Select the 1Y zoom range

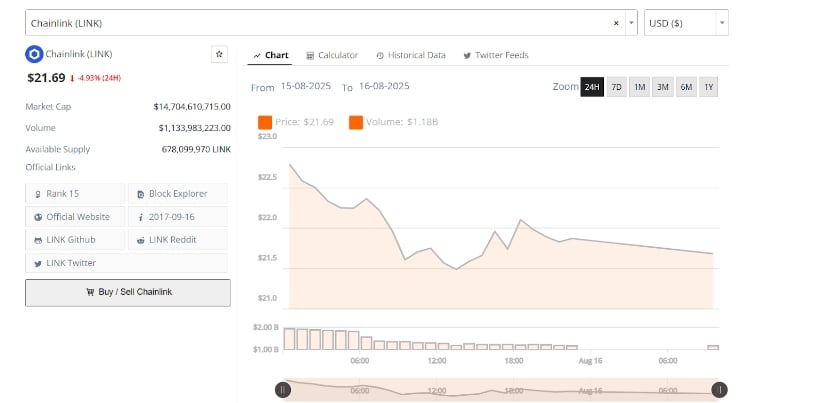709,87
